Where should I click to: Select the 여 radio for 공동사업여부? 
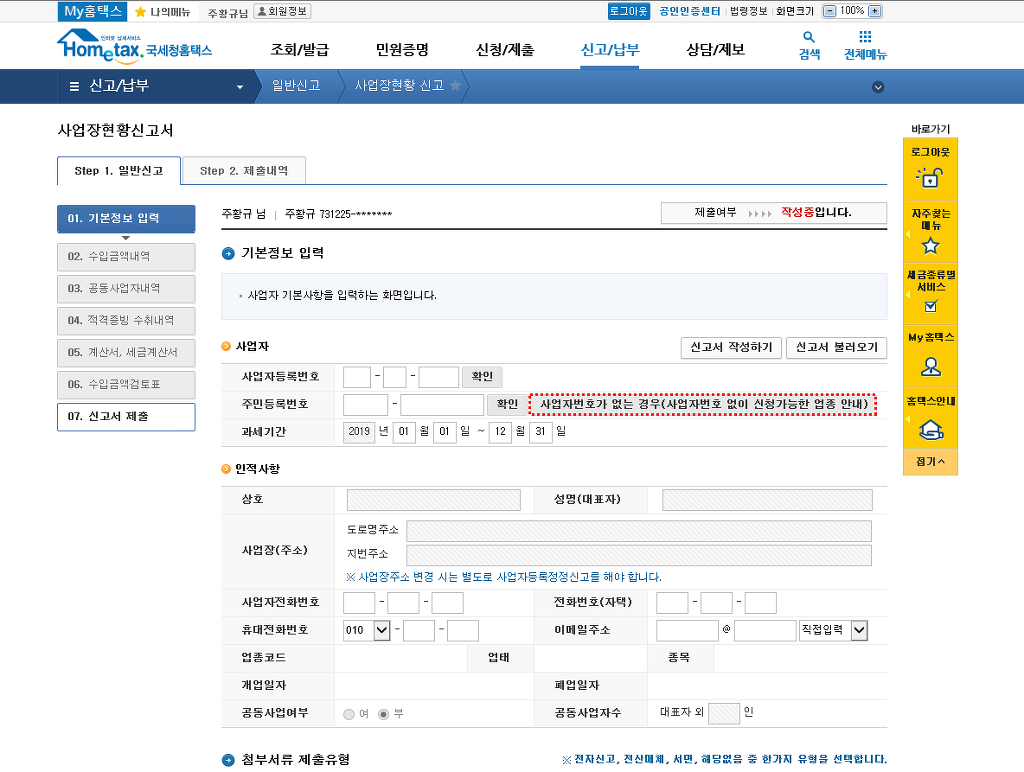coord(349,714)
